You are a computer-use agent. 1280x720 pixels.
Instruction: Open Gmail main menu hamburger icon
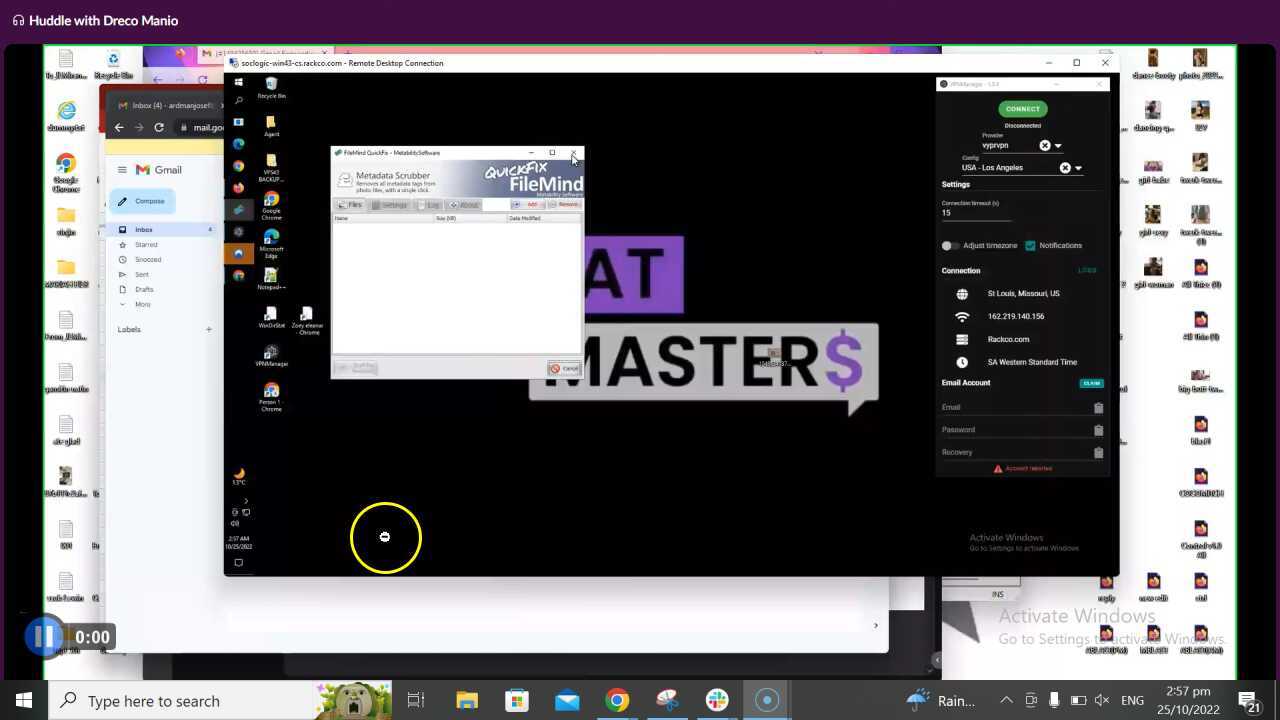tap(122, 170)
